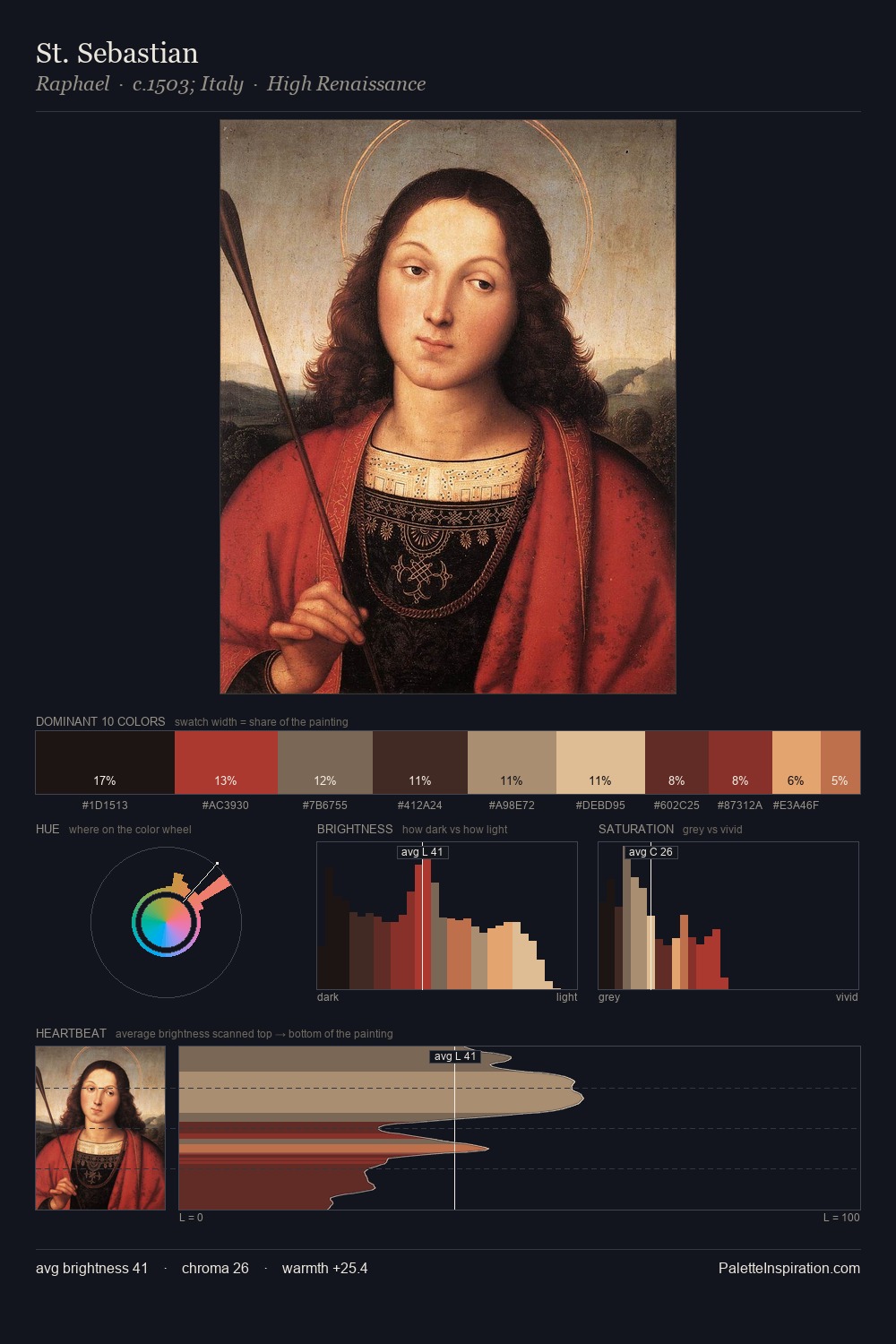
Task: Click the '#602C25' hex label
Action: click(676, 805)
